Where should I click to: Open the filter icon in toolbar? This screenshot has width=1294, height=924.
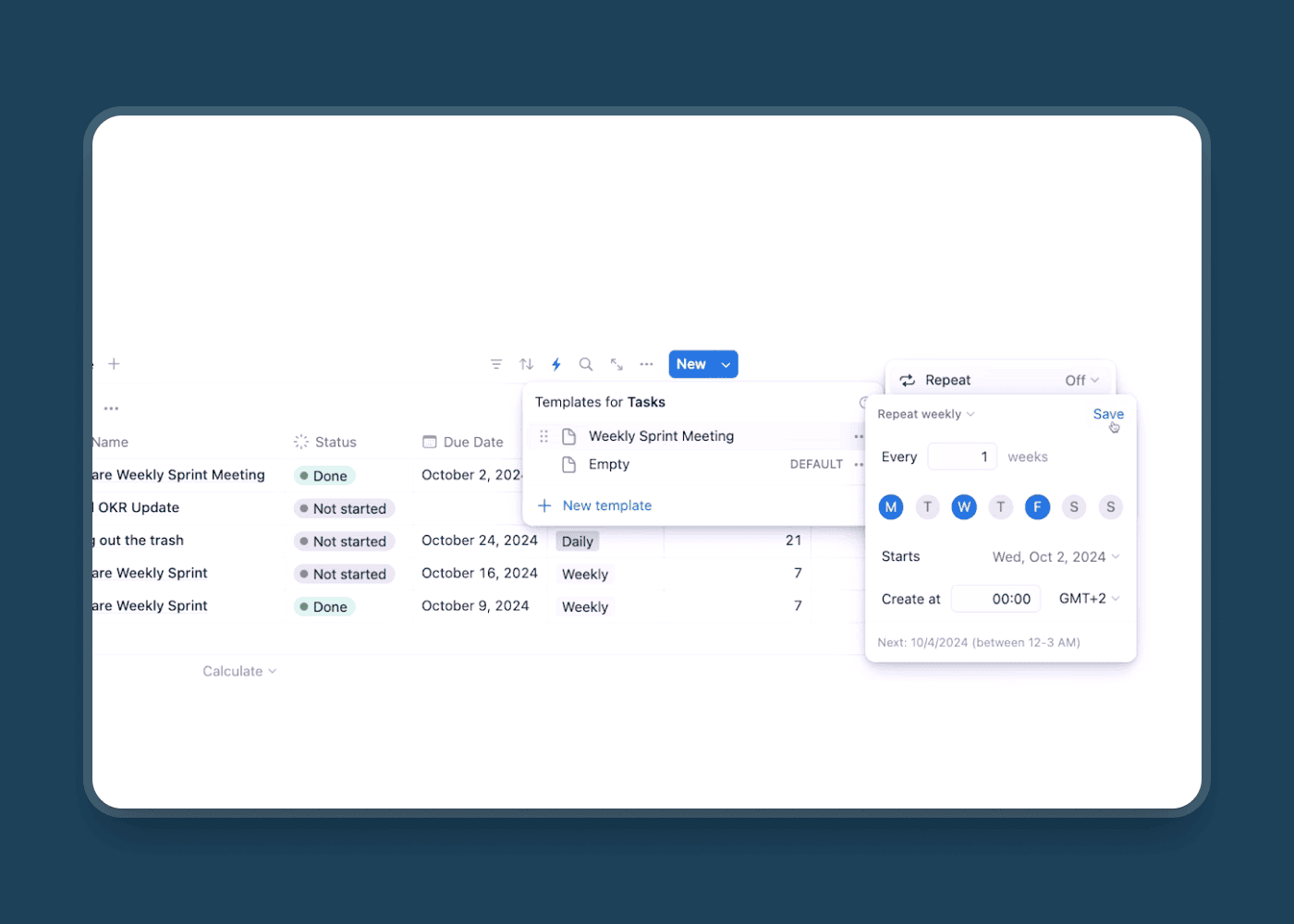(x=496, y=364)
